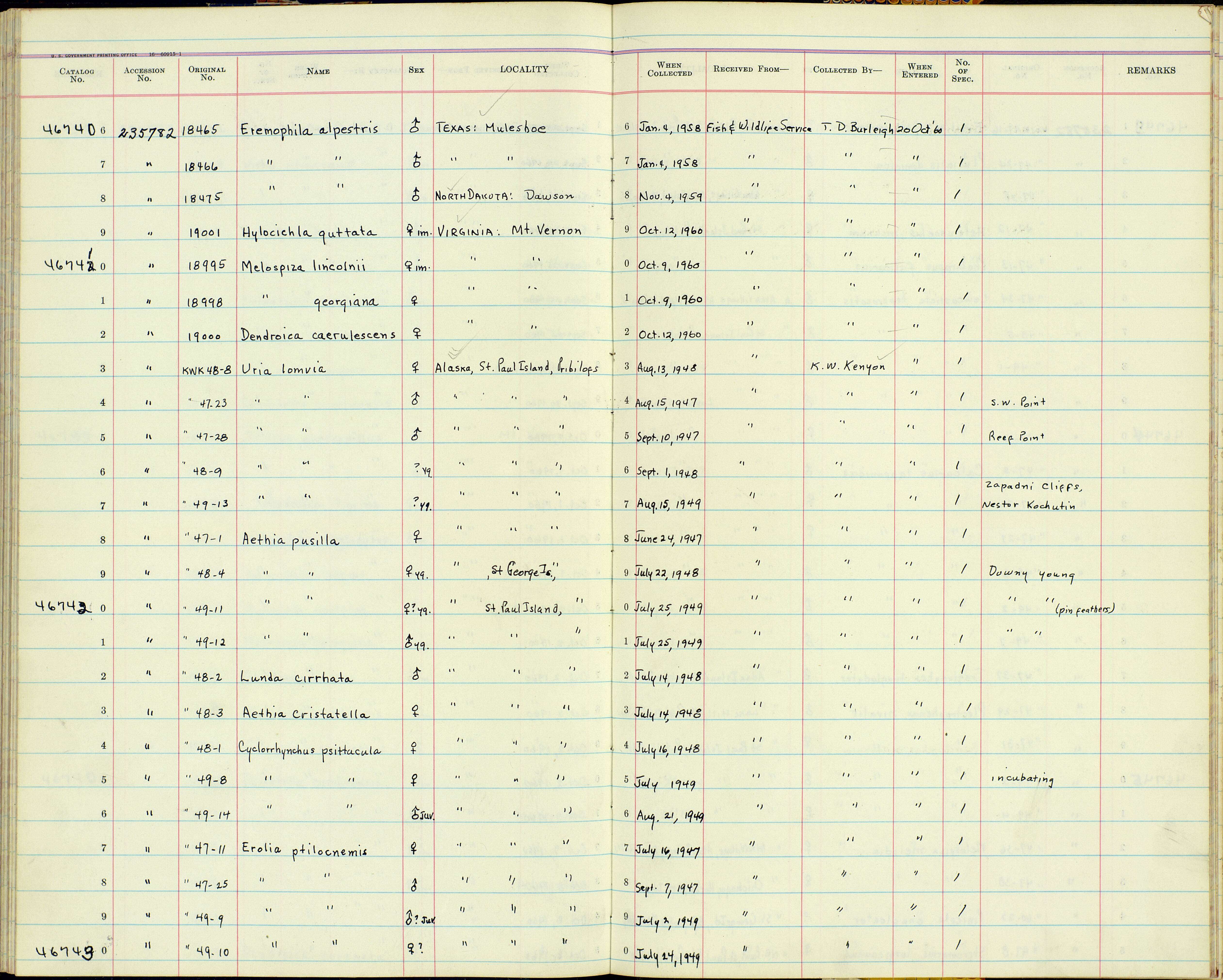
Task: Click the remark 'Zapadni Cliffs'
Action: point(1035,486)
